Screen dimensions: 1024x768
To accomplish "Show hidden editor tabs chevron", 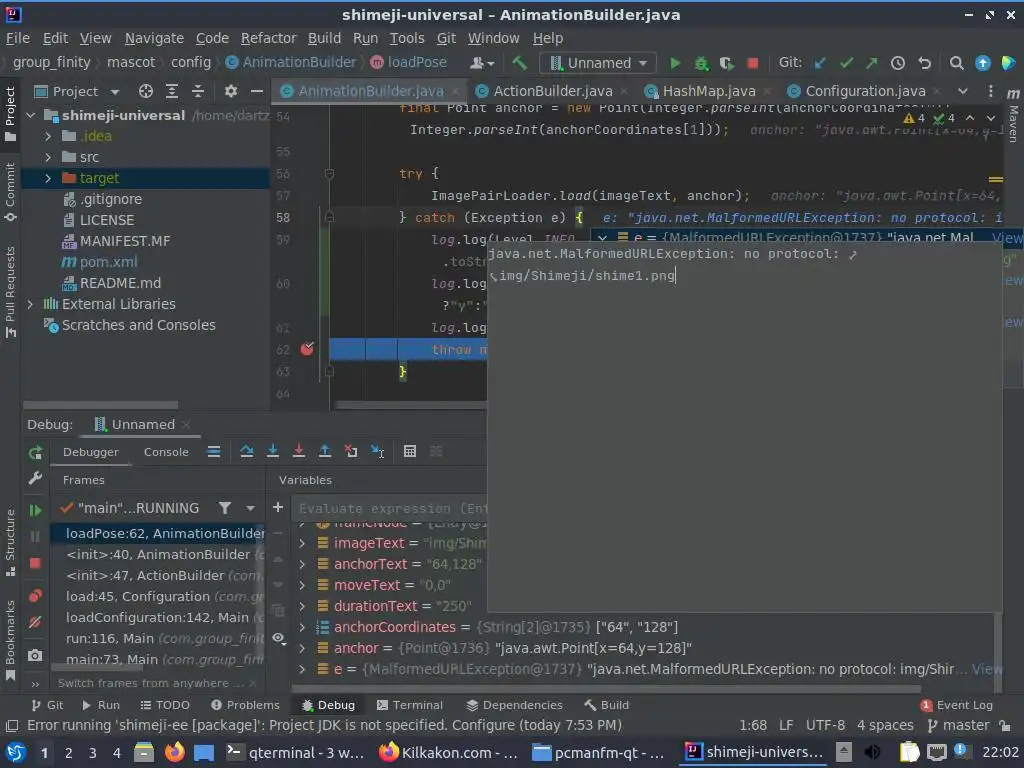I will click(963, 91).
